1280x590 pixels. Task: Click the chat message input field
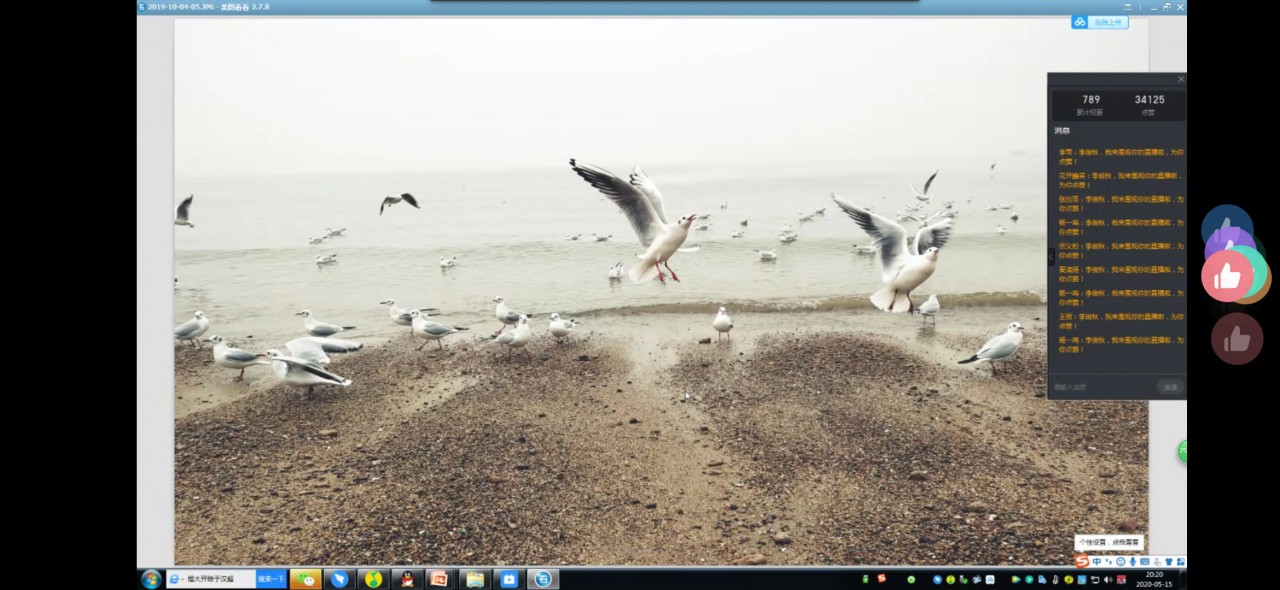[1100, 387]
